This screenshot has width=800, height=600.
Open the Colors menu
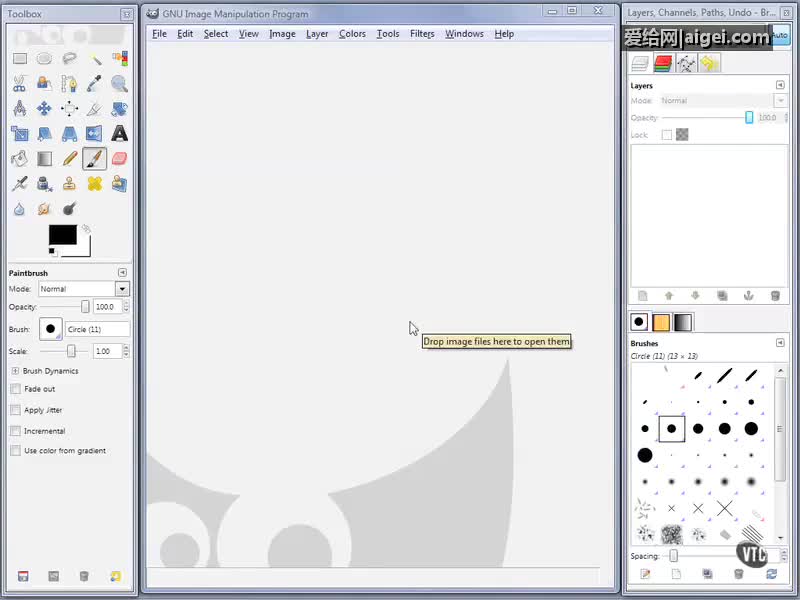click(x=352, y=34)
